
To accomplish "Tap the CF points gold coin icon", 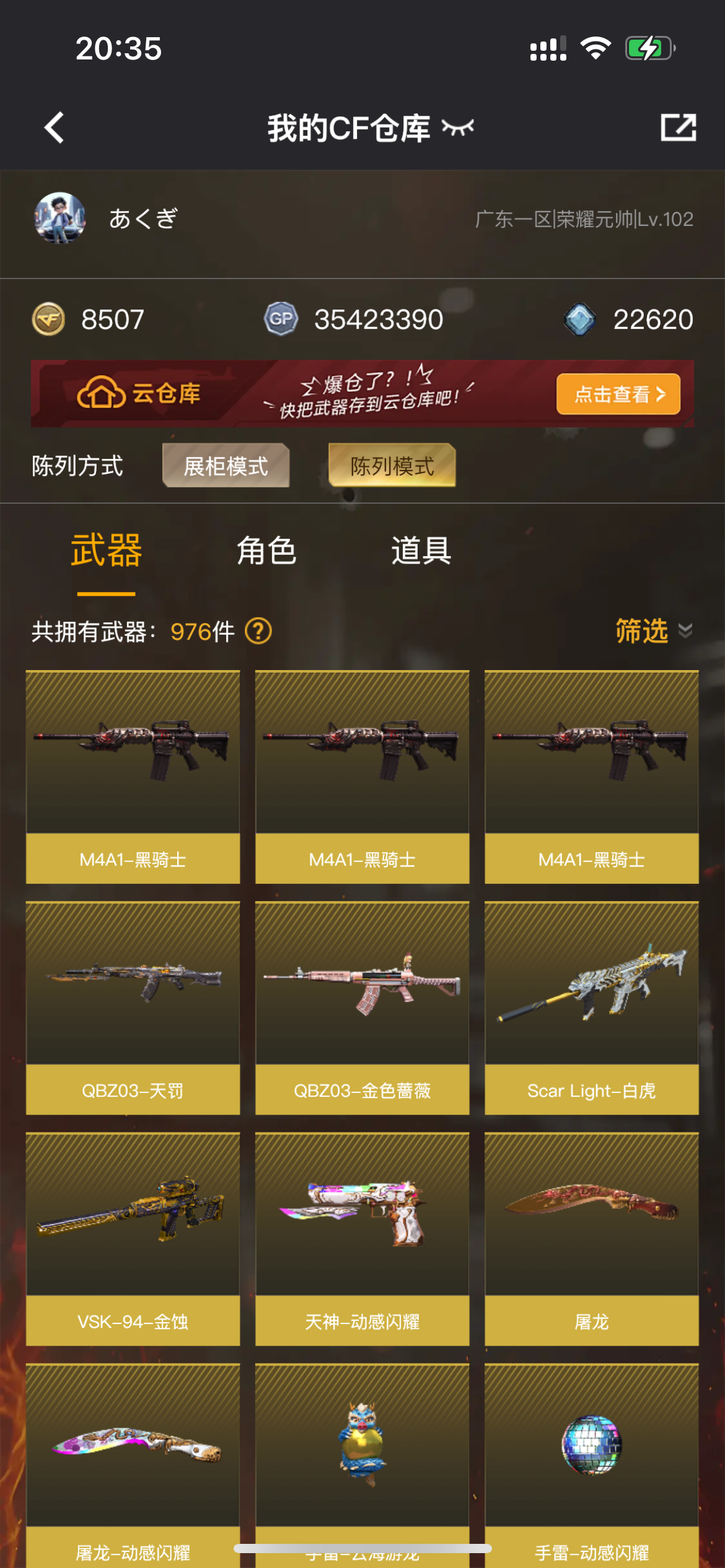I will pos(48,320).
